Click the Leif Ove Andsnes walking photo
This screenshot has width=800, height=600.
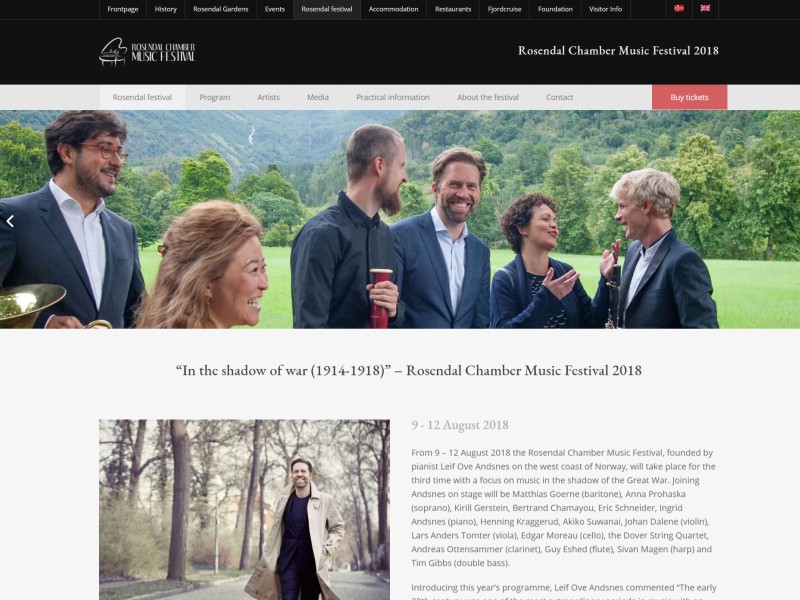(244, 510)
